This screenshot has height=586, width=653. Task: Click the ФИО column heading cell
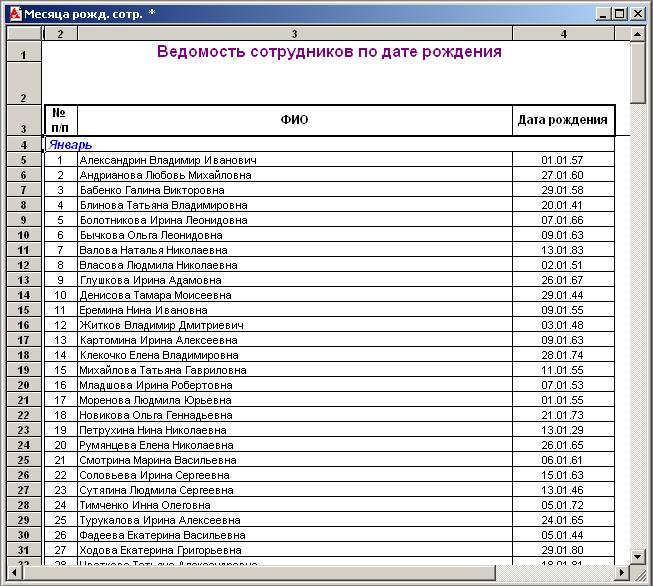[x=294, y=120]
